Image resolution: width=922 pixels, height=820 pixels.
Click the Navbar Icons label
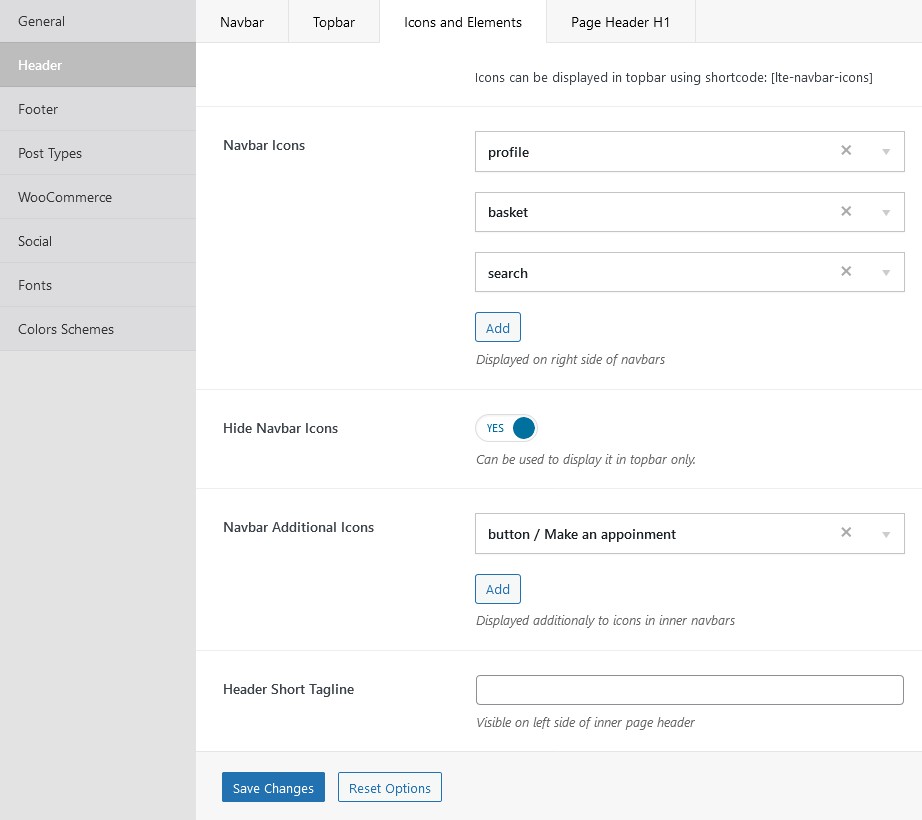tap(264, 145)
